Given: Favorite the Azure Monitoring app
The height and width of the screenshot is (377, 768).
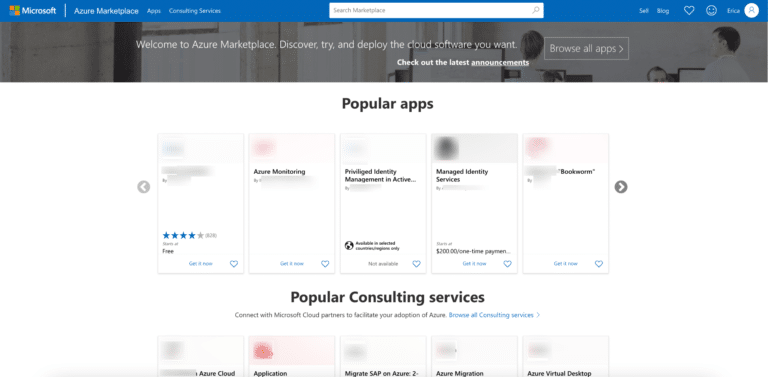Looking at the screenshot, I should (325, 263).
